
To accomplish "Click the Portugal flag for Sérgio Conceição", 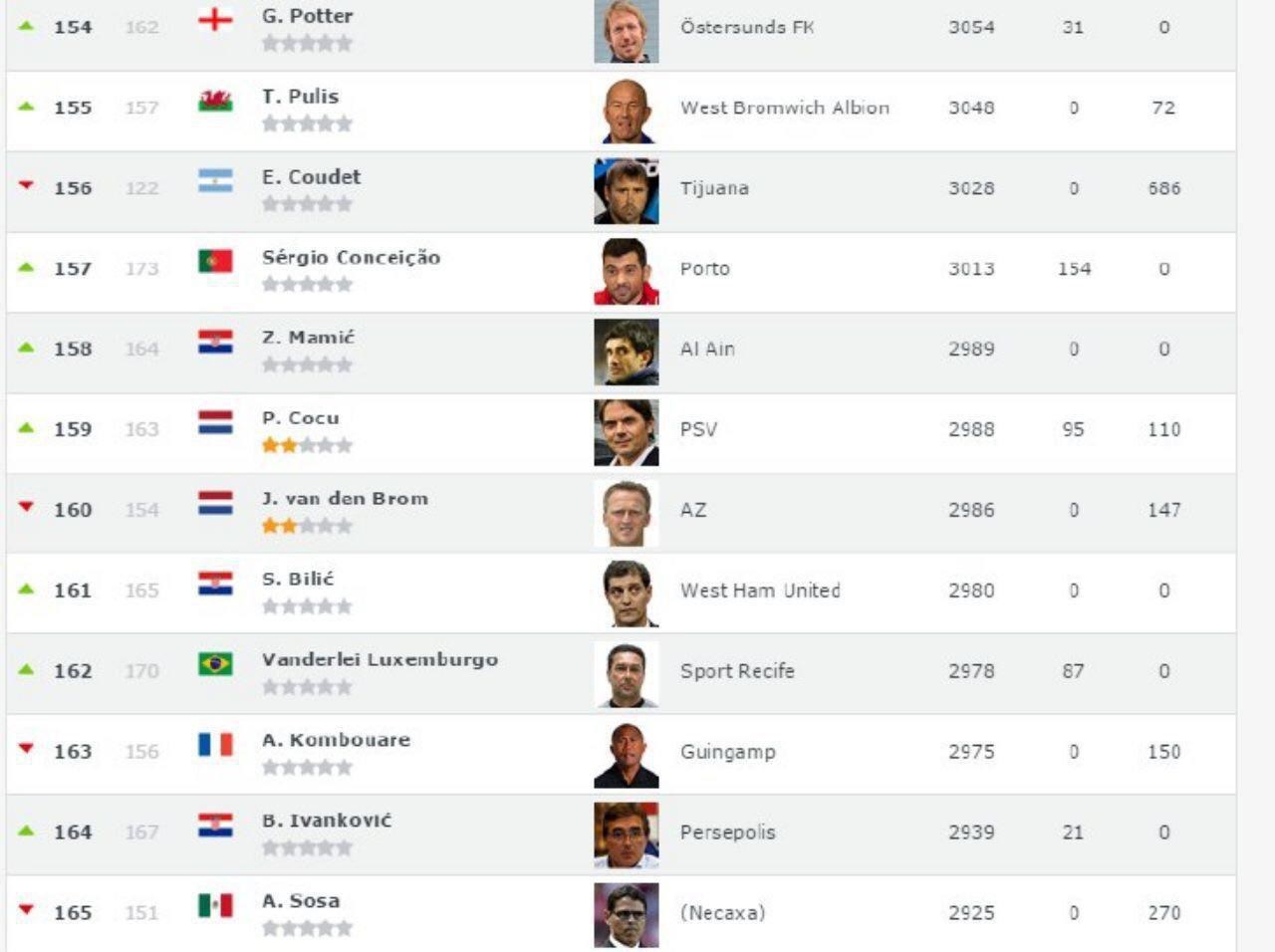I will [x=215, y=261].
